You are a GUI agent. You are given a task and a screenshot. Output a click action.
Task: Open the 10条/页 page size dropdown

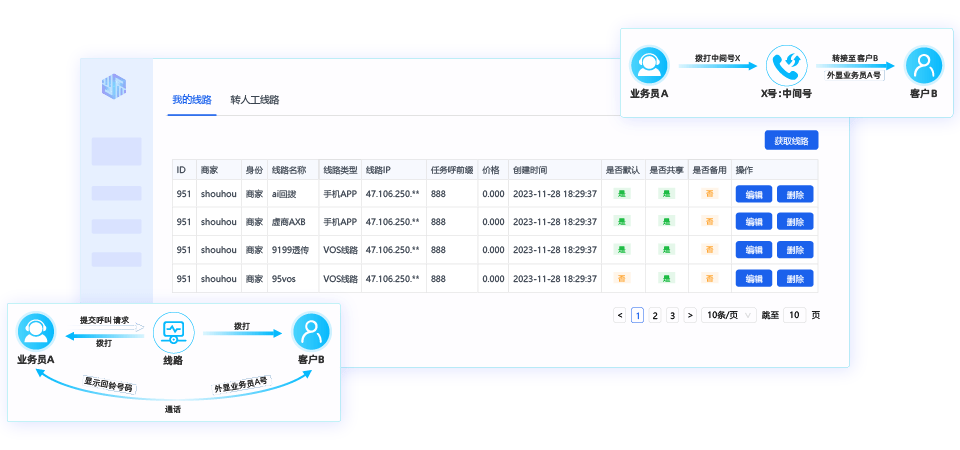(x=729, y=315)
